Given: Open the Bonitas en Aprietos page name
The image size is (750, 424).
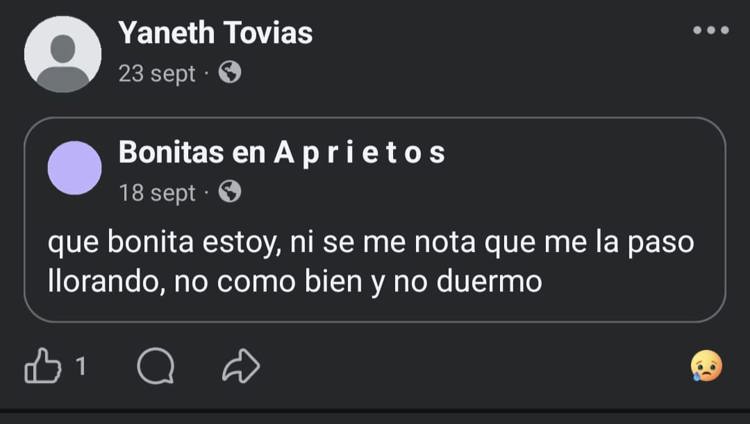Looking at the screenshot, I should 282,153.
